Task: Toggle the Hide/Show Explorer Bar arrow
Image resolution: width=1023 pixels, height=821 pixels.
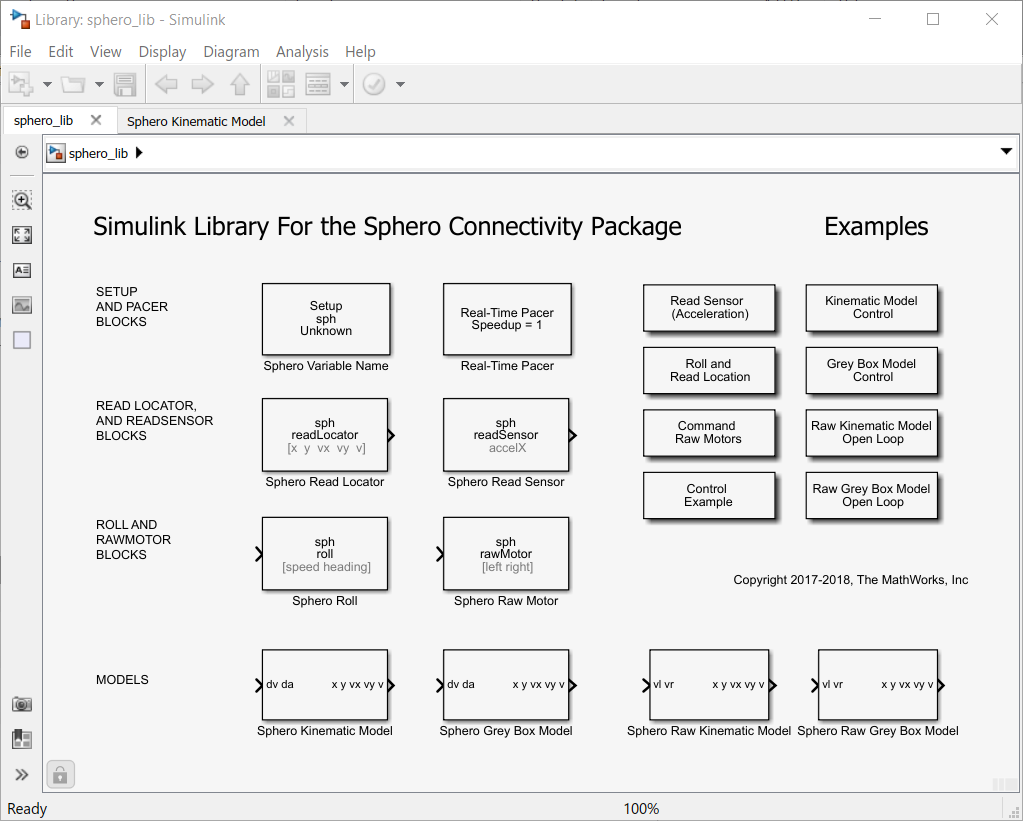Action: tap(22, 152)
